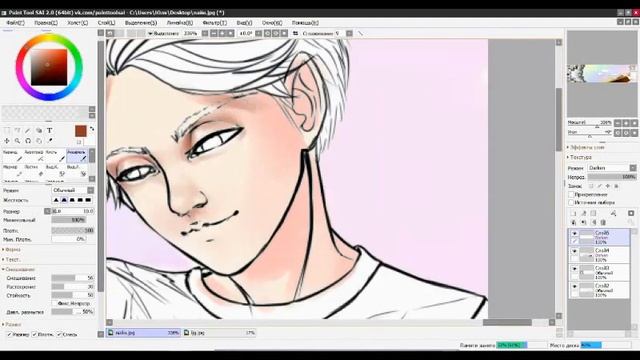Hide the Слой2 layer

(x=574, y=287)
